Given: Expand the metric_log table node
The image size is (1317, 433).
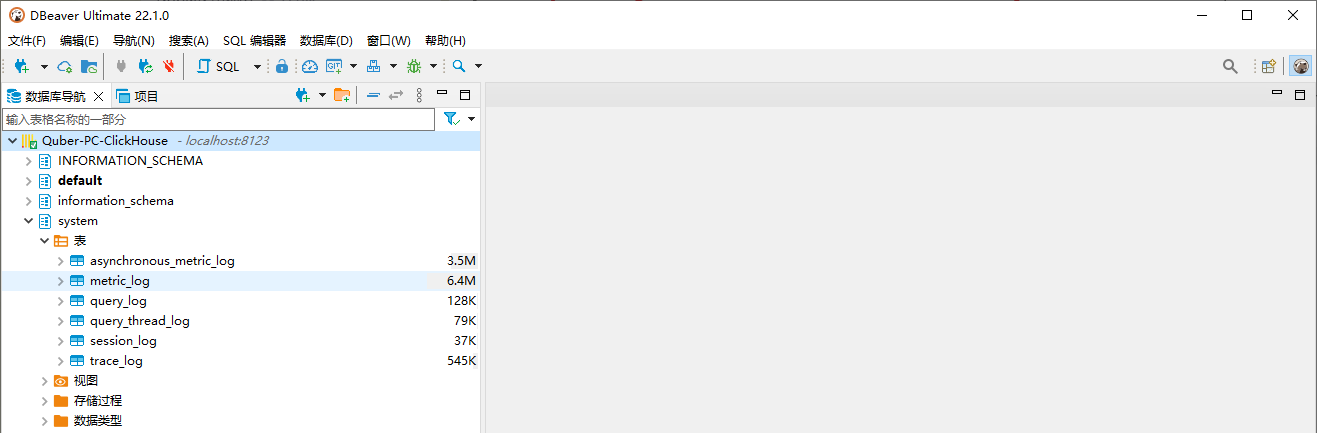Looking at the screenshot, I should (61, 281).
